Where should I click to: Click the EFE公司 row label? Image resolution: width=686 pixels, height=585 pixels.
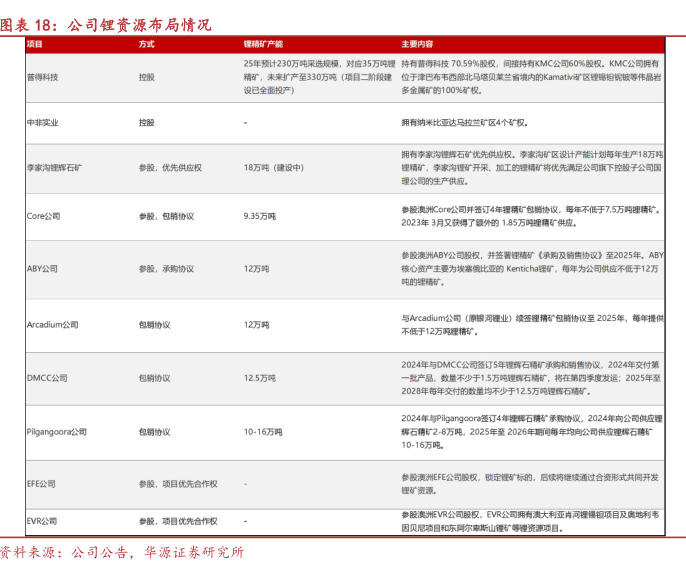(x=42, y=483)
